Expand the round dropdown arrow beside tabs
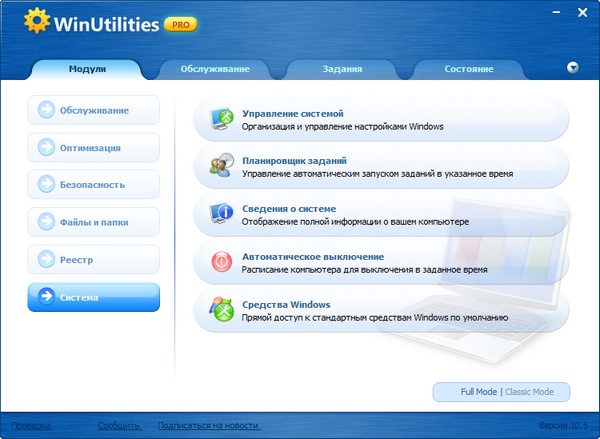The width and height of the screenshot is (600, 439). coord(572,68)
